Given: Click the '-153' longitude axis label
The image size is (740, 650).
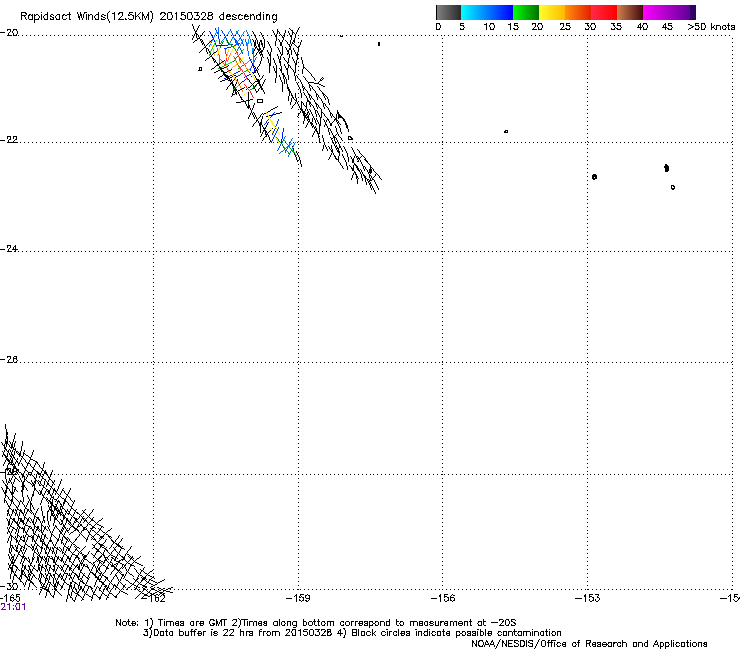Looking at the screenshot, I should click(x=588, y=598).
